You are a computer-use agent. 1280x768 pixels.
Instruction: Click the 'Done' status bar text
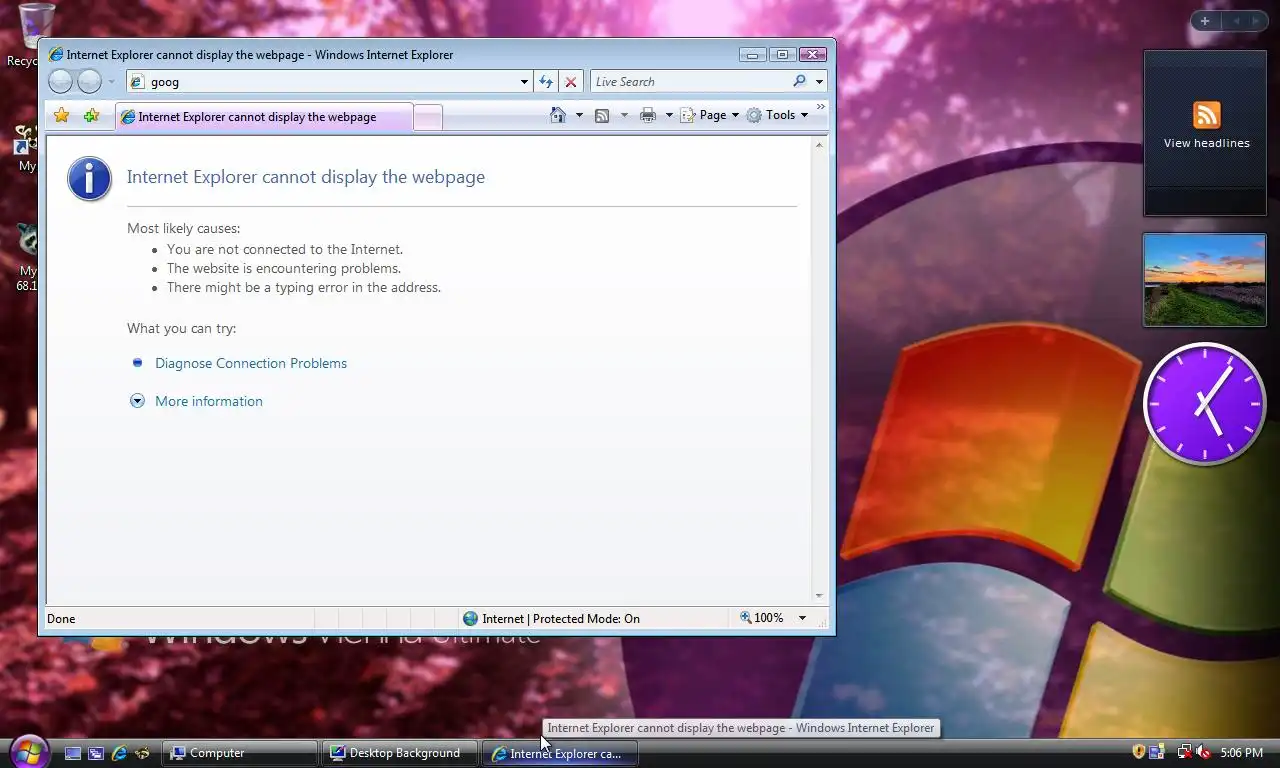(61, 618)
